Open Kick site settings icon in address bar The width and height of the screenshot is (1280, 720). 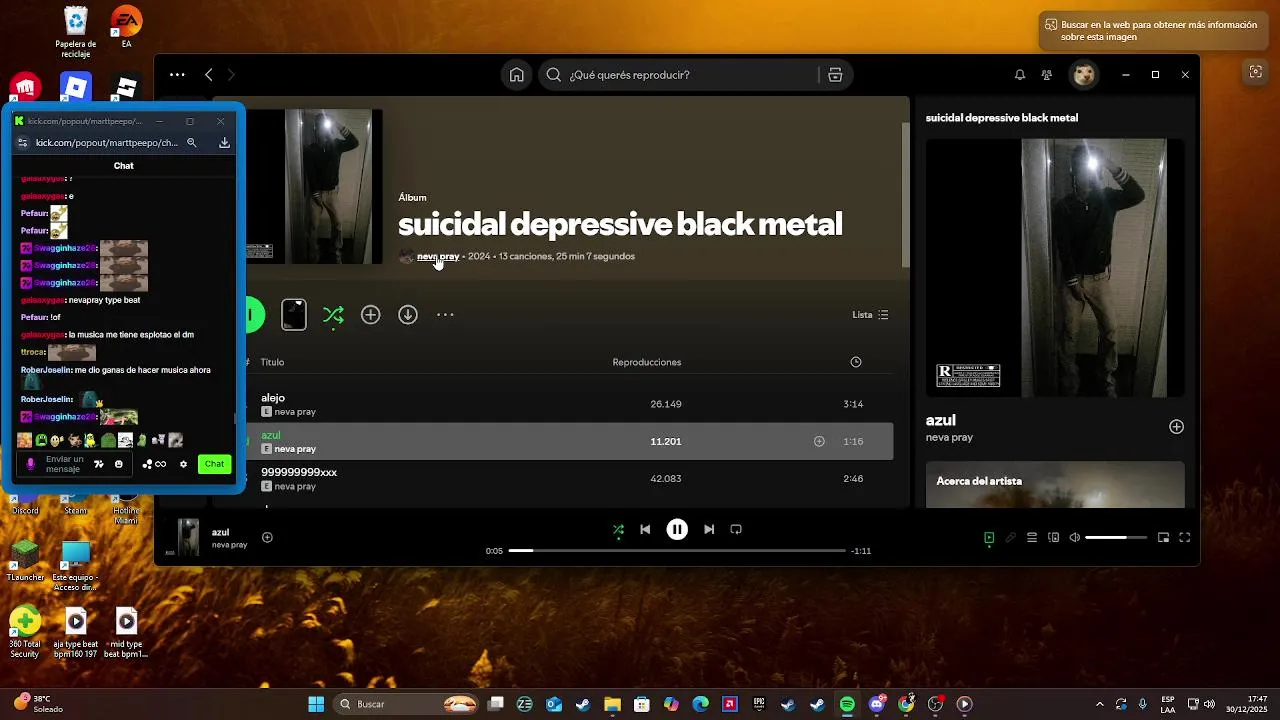23,143
